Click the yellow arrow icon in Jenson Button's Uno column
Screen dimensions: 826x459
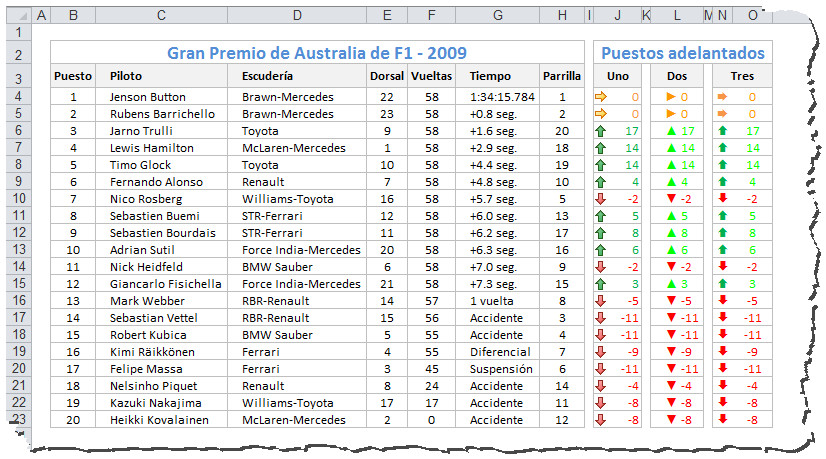point(602,97)
